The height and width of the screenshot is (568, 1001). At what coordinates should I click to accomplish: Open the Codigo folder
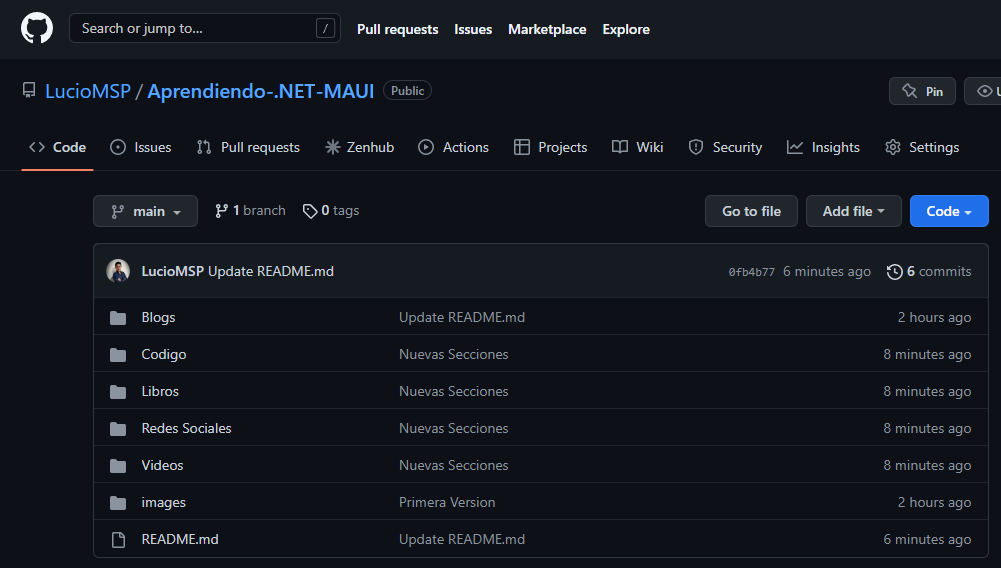pyautogui.click(x=164, y=355)
